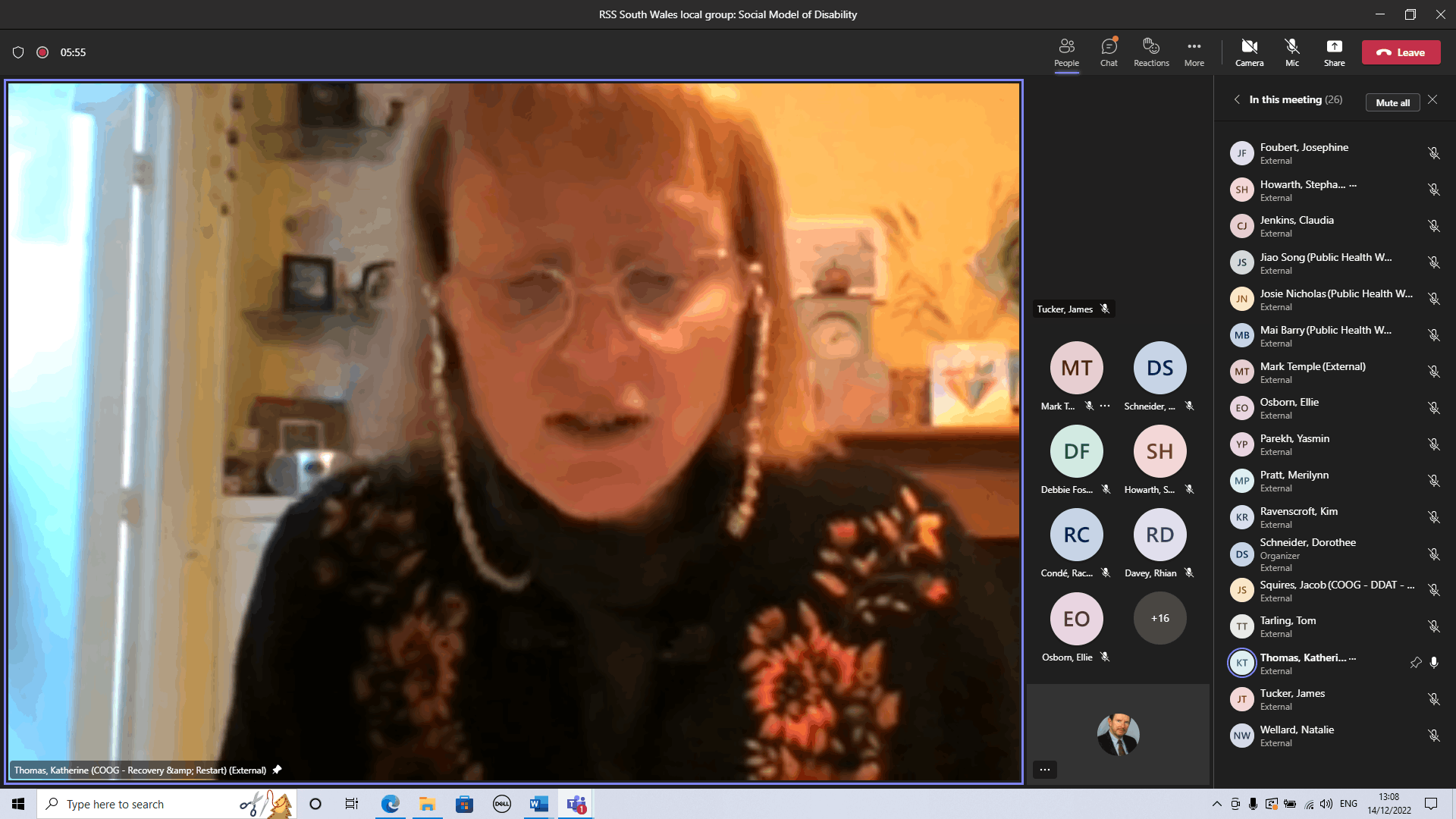Screen dimensions: 1456x819
Task: Click Thomas Katheri pin icon
Action: click(1415, 661)
